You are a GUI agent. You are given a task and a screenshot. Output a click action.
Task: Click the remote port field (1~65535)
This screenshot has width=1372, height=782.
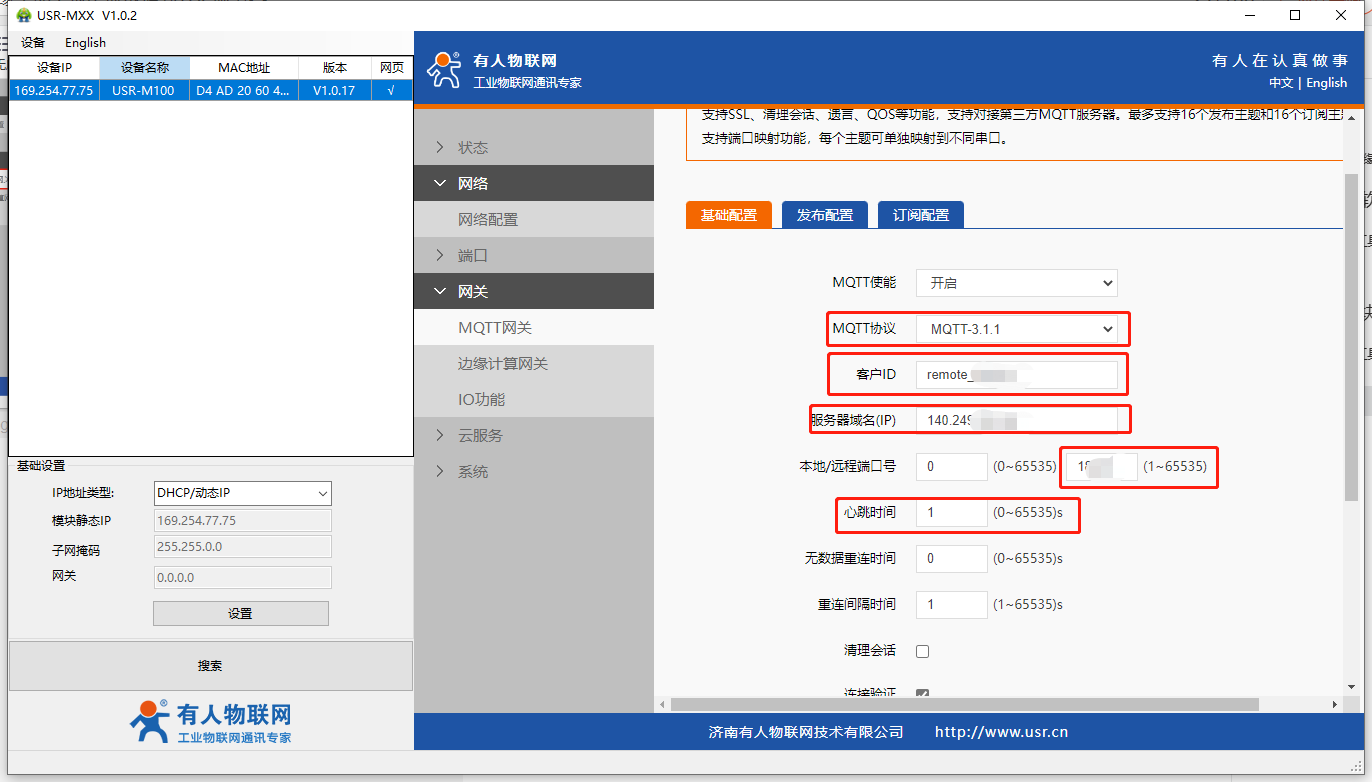click(1102, 466)
